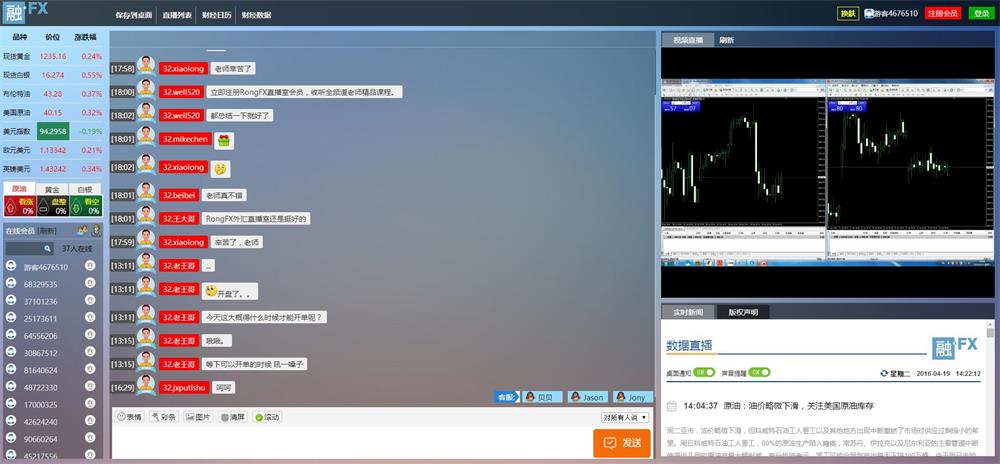Toggle the 声音提醒 sound alert switch
The width and height of the screenshot is (1000, 464).
pyautogui.click(x=759, y=372)
